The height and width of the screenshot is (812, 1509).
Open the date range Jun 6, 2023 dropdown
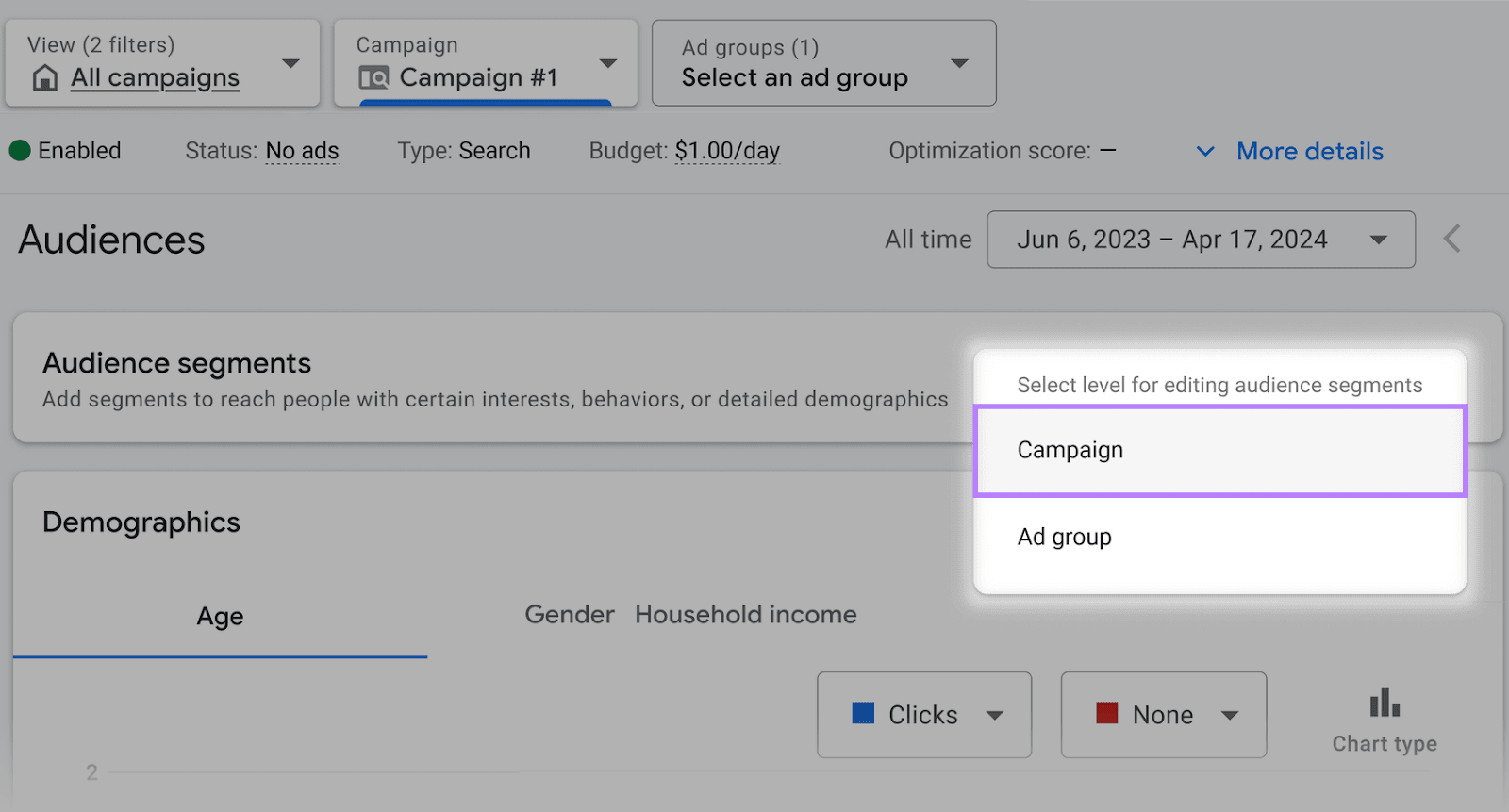tap(1201, 240)
